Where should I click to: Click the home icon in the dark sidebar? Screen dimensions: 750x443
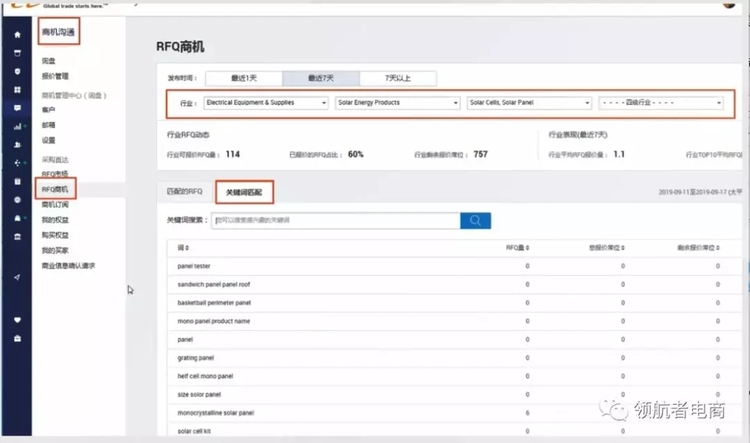[x=17, y=34]
